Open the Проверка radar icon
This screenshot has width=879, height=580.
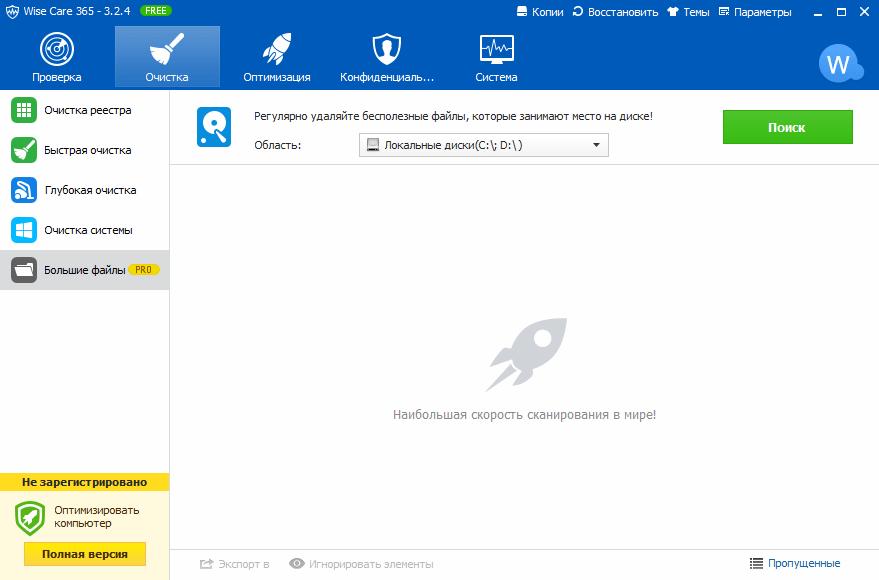click(57, 49)
